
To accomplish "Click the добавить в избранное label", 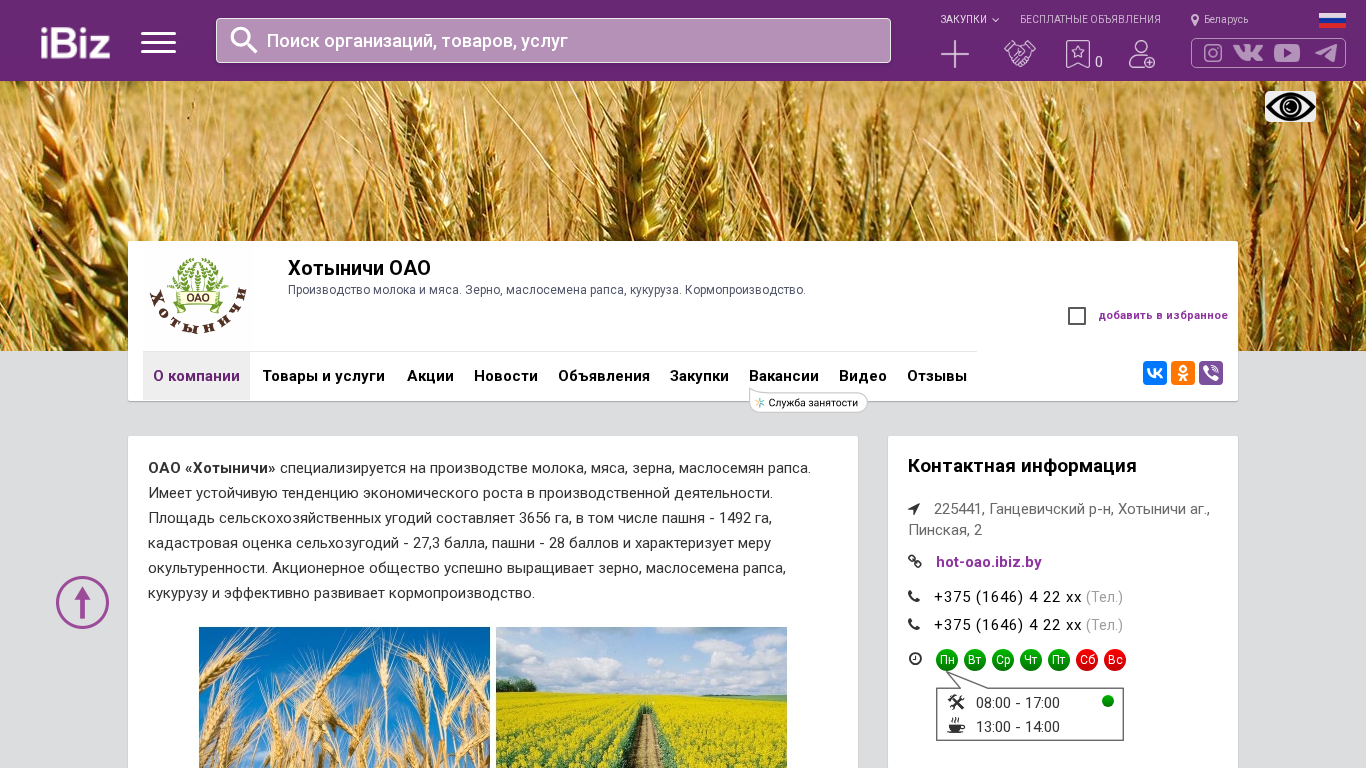I will tap(1163, 316).
